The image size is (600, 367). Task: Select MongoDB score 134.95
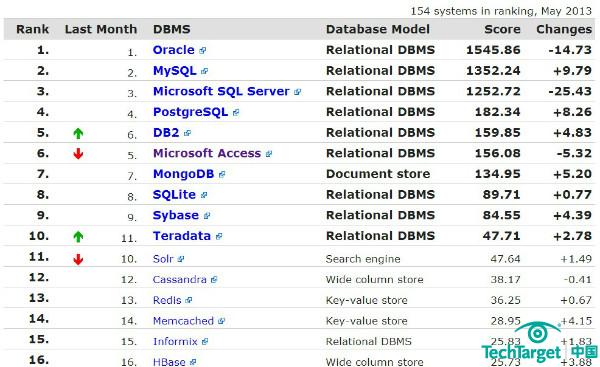497,174
